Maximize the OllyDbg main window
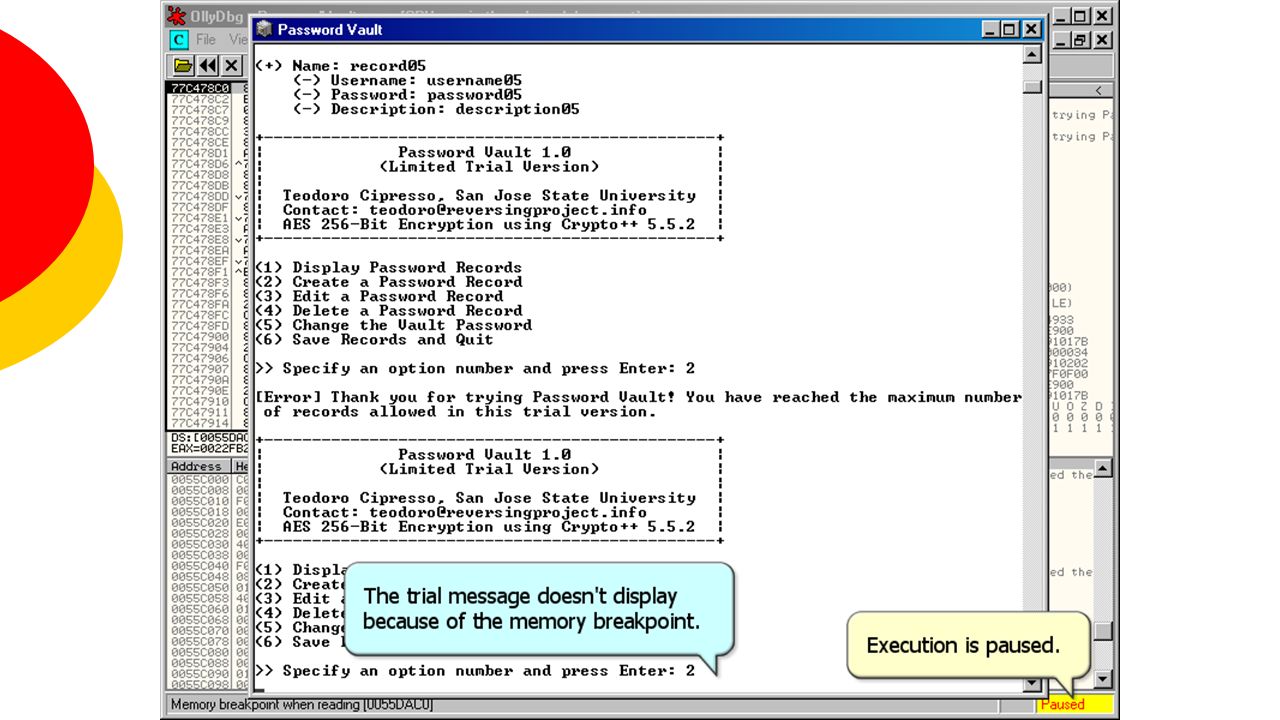Viewport: 1280px width, 720px height. [x=1079, y=16]
